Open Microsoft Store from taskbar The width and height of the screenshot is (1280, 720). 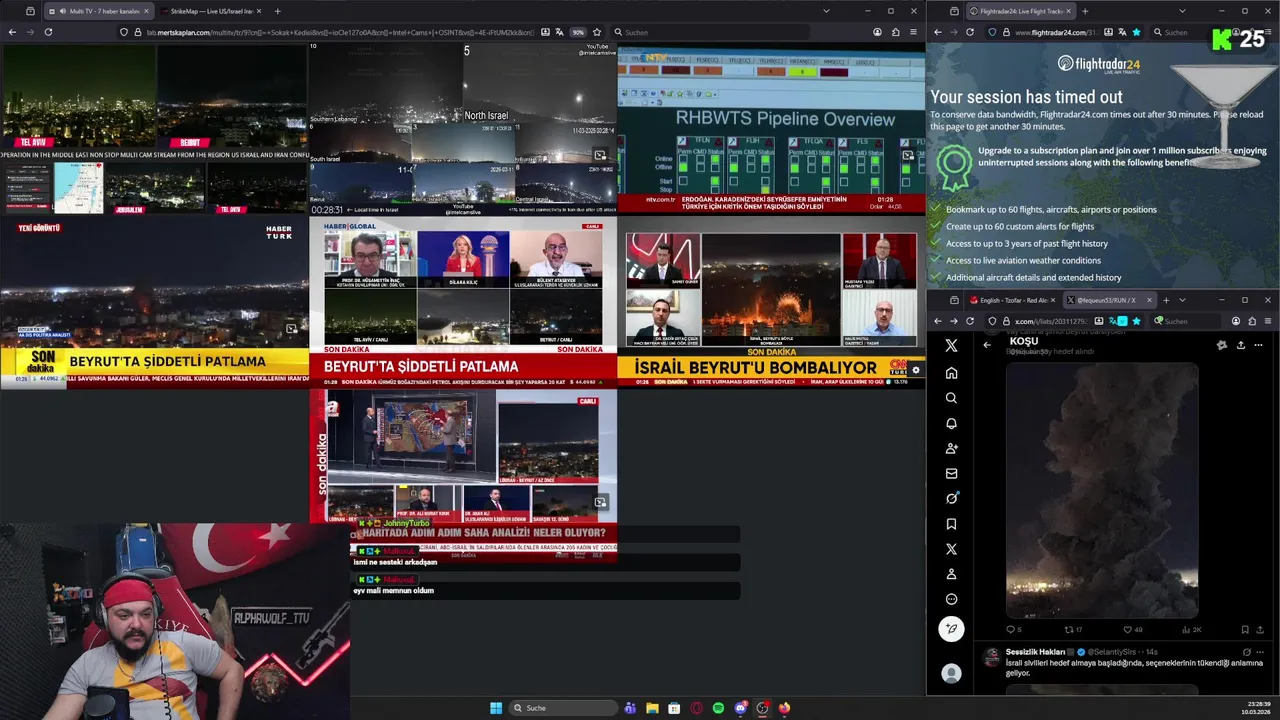point(674,708)
